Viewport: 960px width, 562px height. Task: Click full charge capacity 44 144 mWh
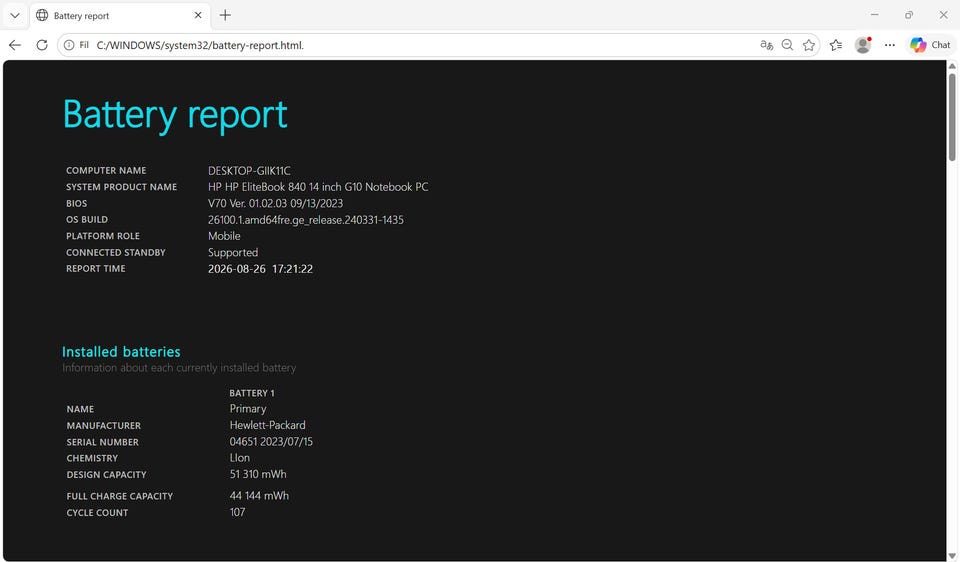259,495
